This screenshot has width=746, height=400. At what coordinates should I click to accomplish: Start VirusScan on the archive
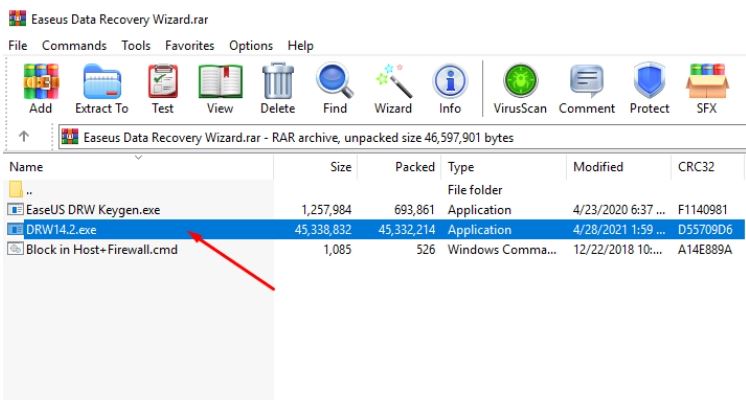tap(520, 89)
